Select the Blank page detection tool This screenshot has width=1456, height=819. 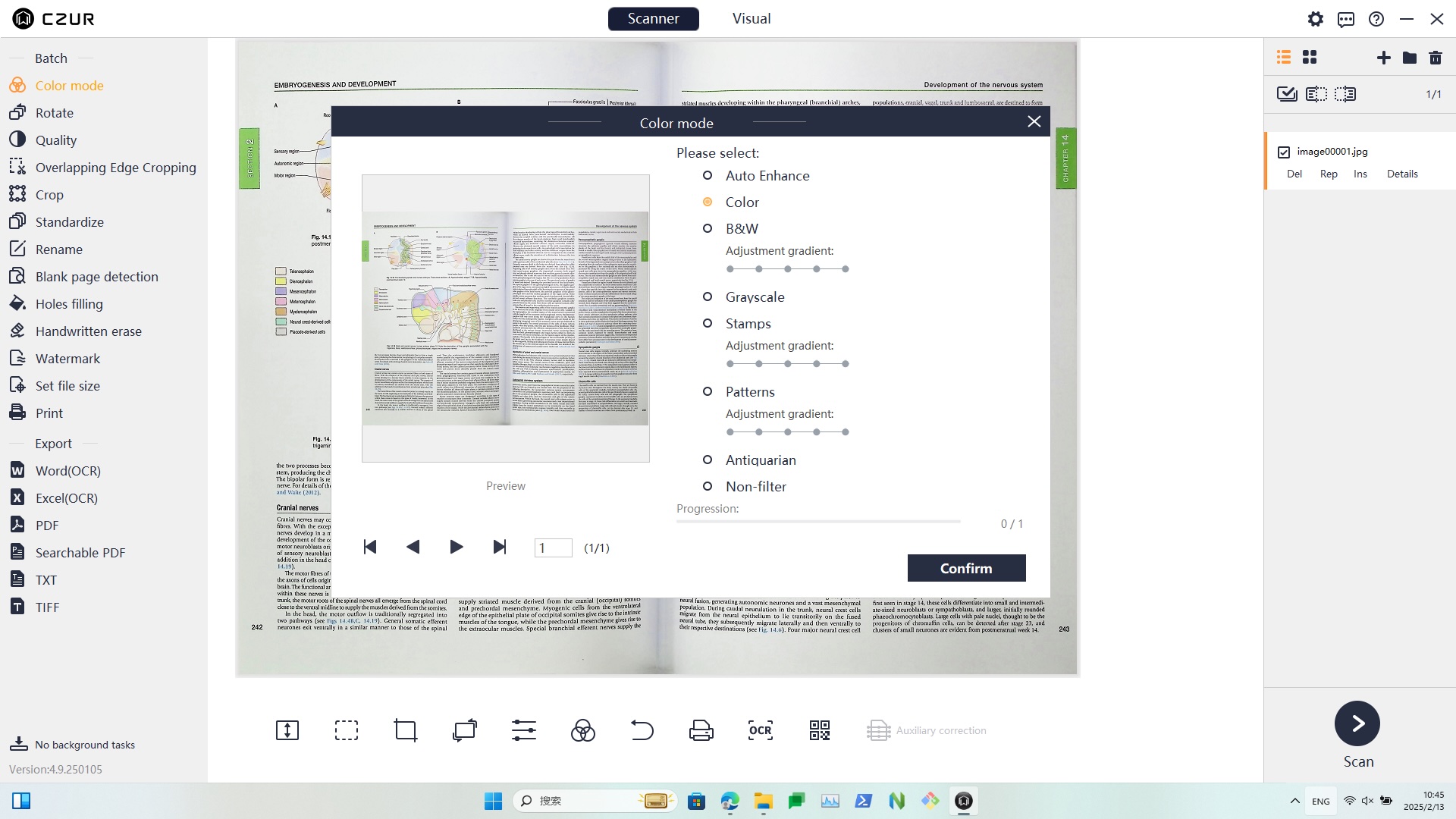click(96, 276)
